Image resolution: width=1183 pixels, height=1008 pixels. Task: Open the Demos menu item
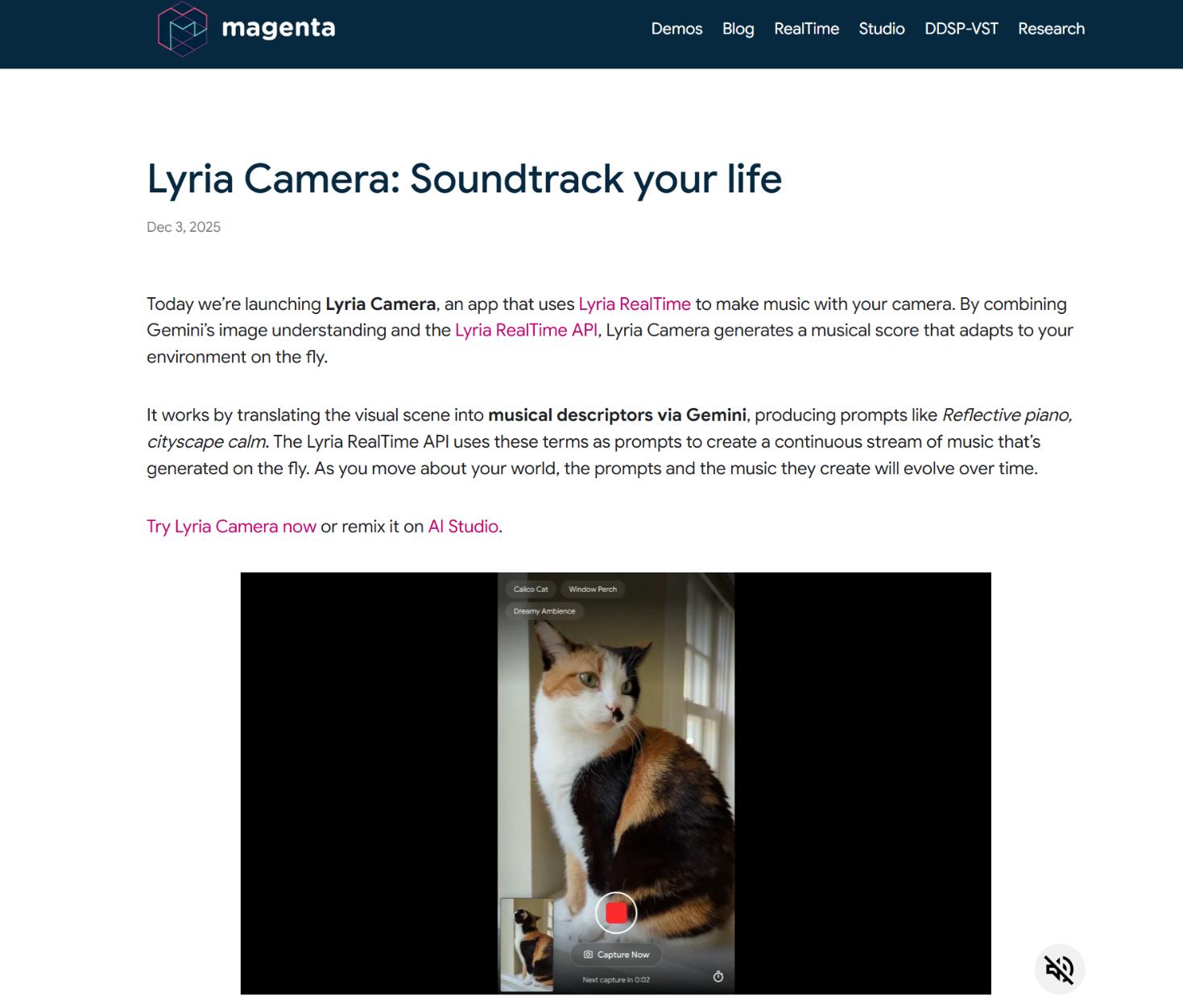click(x=676, y=29)
